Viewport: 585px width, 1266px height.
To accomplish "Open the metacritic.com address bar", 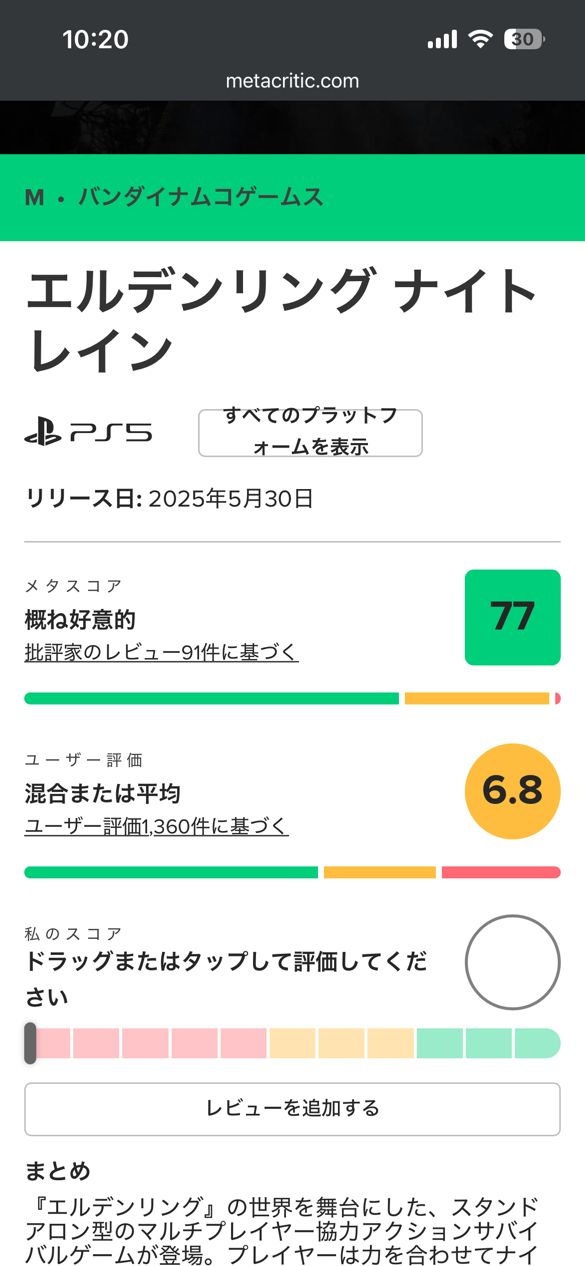I will [292, 81].
